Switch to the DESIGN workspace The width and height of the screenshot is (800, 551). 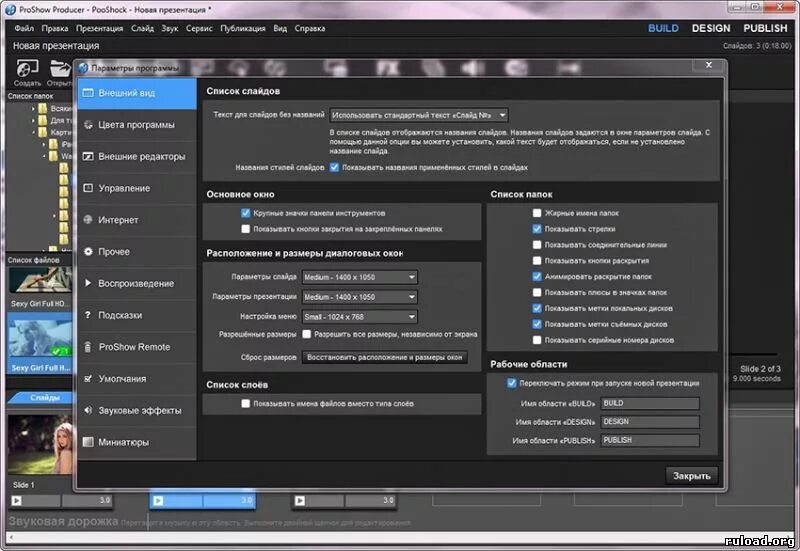pyautogui.click(x=711, y=28)
